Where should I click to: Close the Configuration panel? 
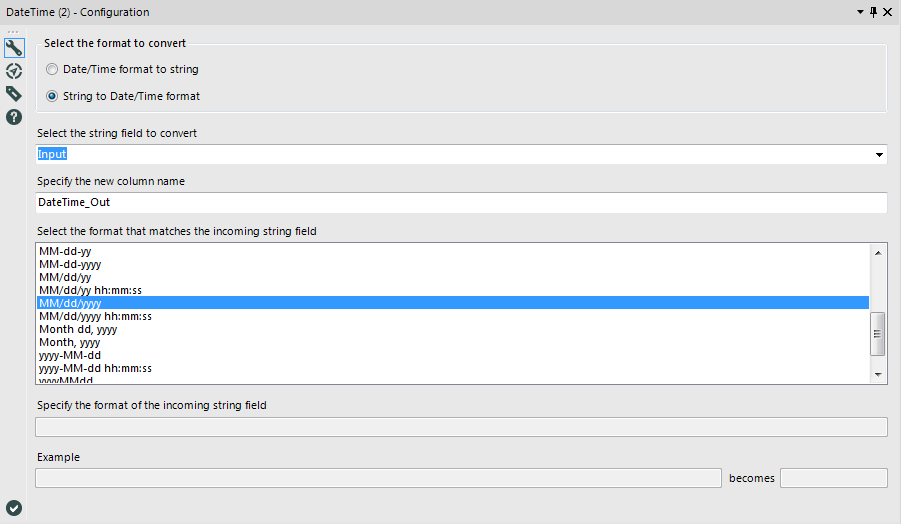click(x=887, y=12)
